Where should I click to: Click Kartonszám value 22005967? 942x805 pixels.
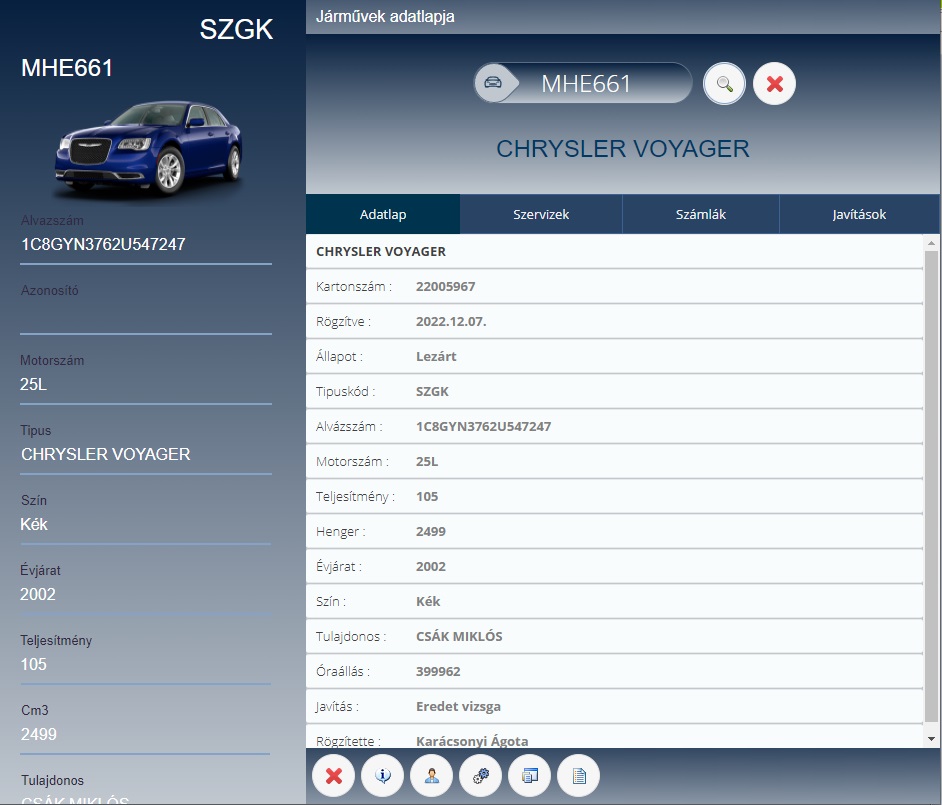point(445,287)
